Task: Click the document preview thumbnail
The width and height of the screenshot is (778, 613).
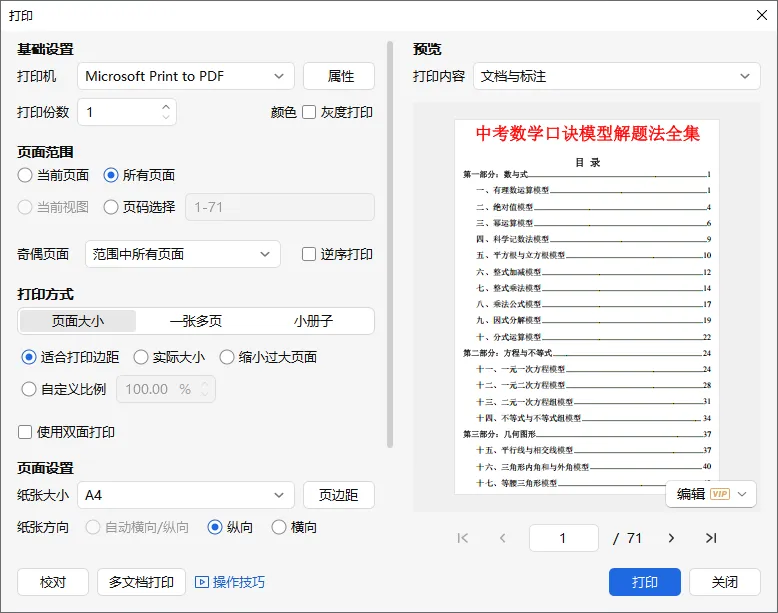Action: tap(586, 307)
